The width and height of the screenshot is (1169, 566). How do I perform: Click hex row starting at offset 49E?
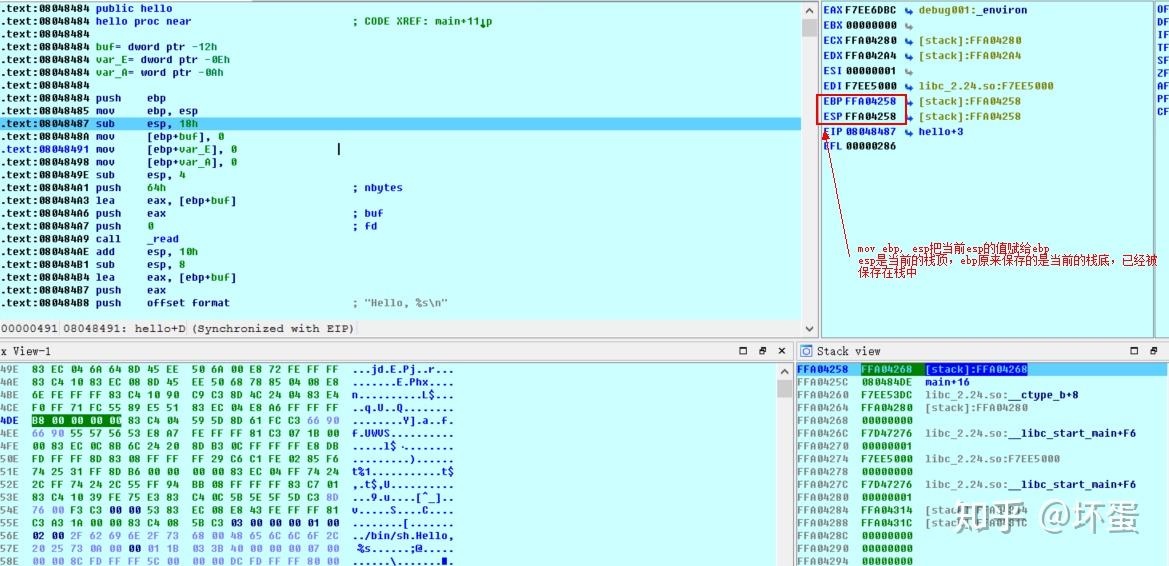(x=227, y=370)
